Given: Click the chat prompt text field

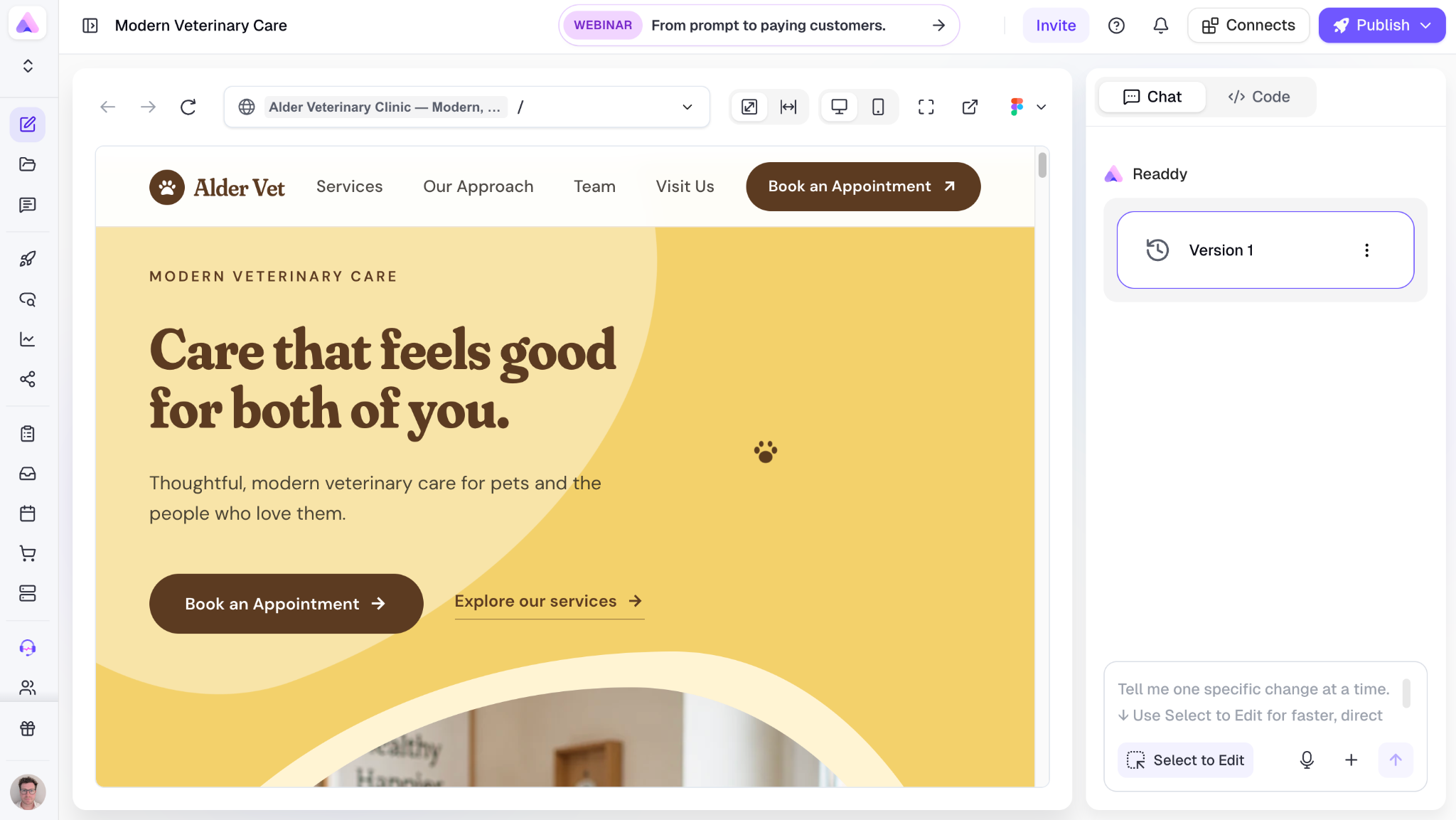Looking at the screenshot, I should pos(1255,702).
